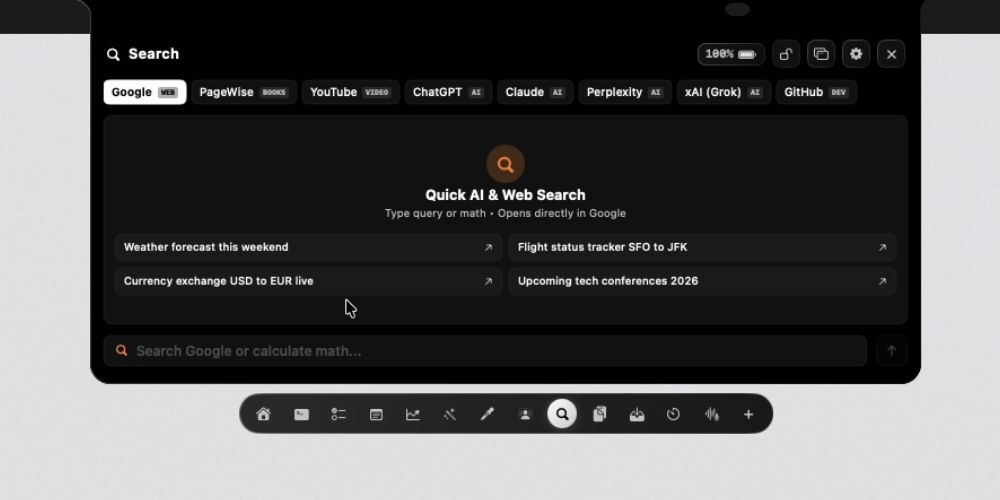
Task: Open the Home icon in the dock
Action: [x=263, y=415]
